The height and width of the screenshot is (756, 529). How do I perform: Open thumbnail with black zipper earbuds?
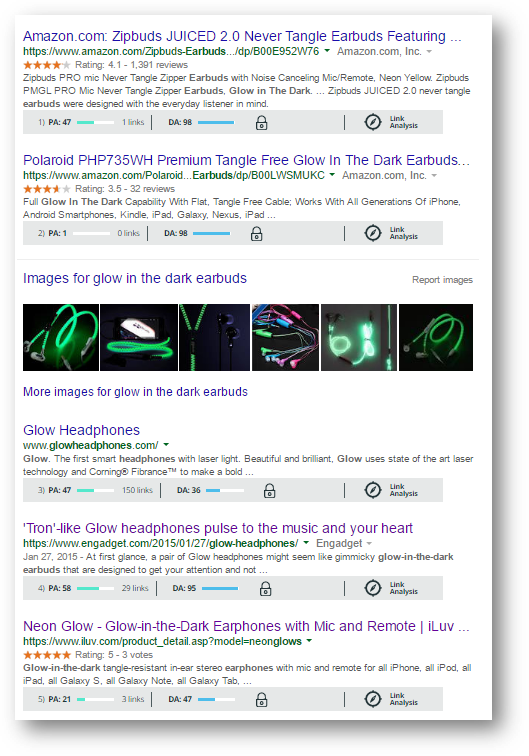click(x=215, y=338)
